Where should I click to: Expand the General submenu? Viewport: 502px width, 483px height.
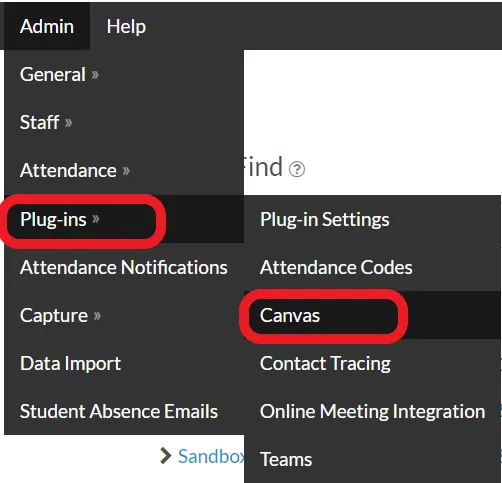(x=124, y=74)
